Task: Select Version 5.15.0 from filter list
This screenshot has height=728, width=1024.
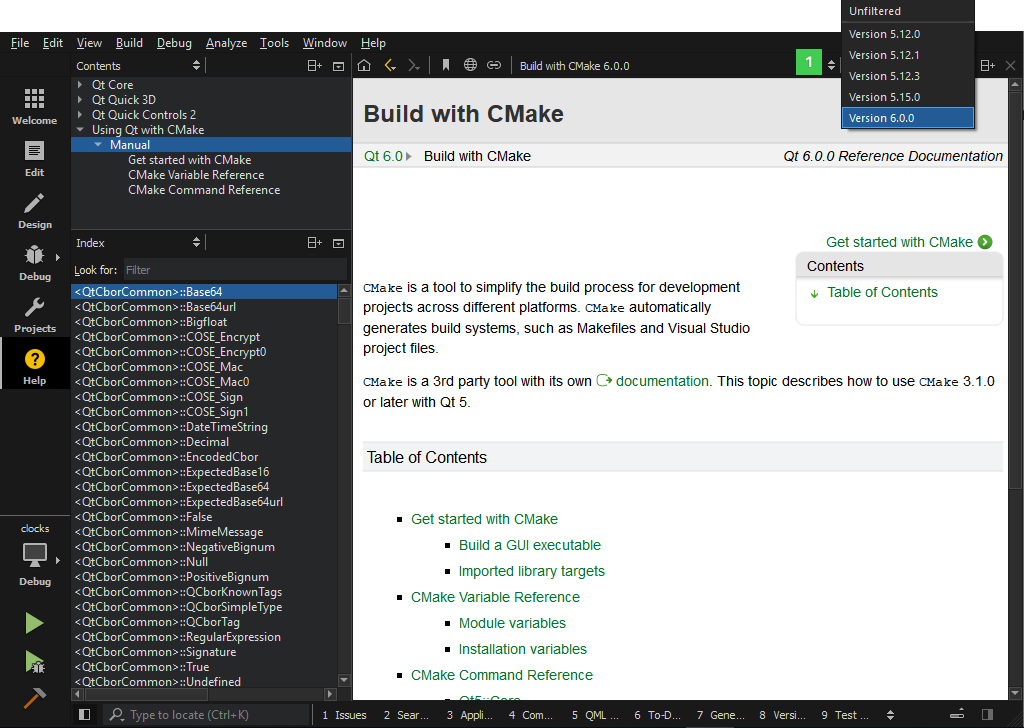Action: click(884, 97)
